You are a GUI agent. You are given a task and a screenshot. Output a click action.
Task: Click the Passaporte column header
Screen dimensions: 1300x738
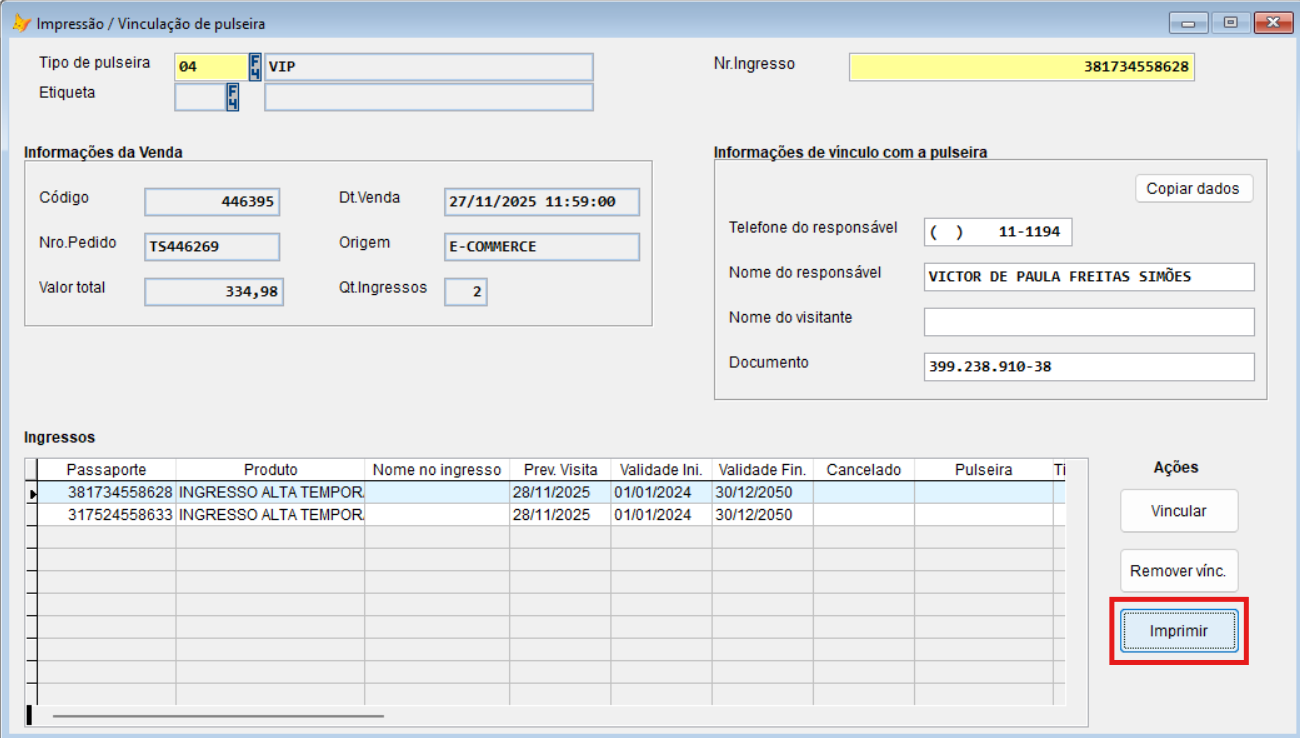(x=106, y=470)
